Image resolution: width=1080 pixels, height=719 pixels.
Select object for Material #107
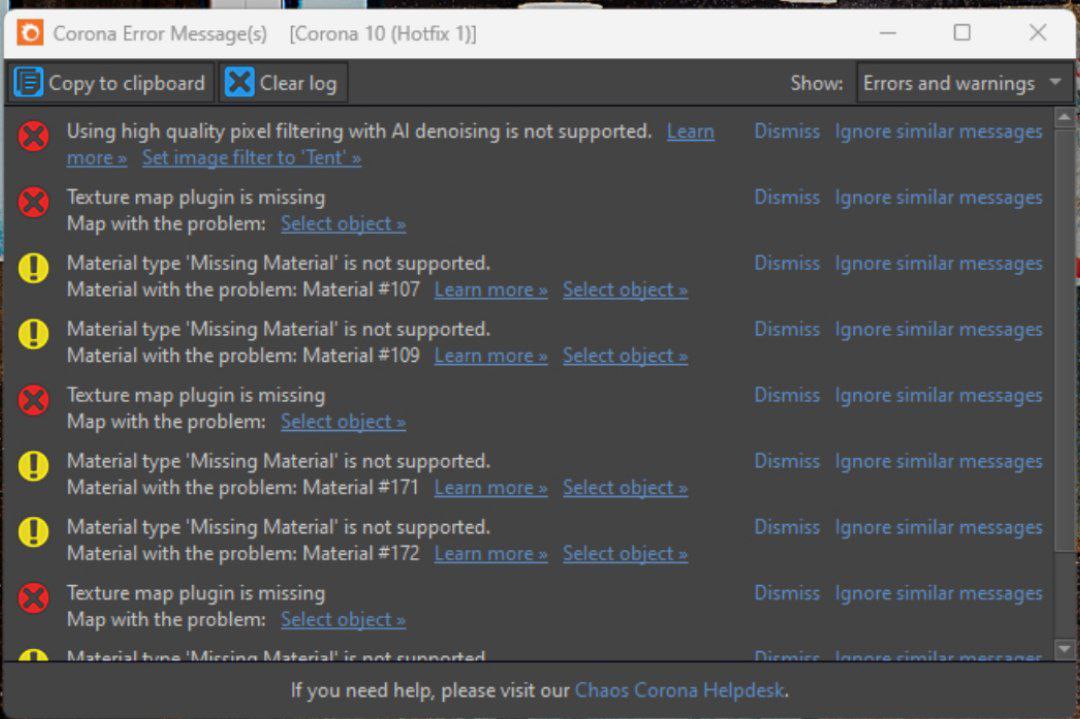(x=625, y=290)
